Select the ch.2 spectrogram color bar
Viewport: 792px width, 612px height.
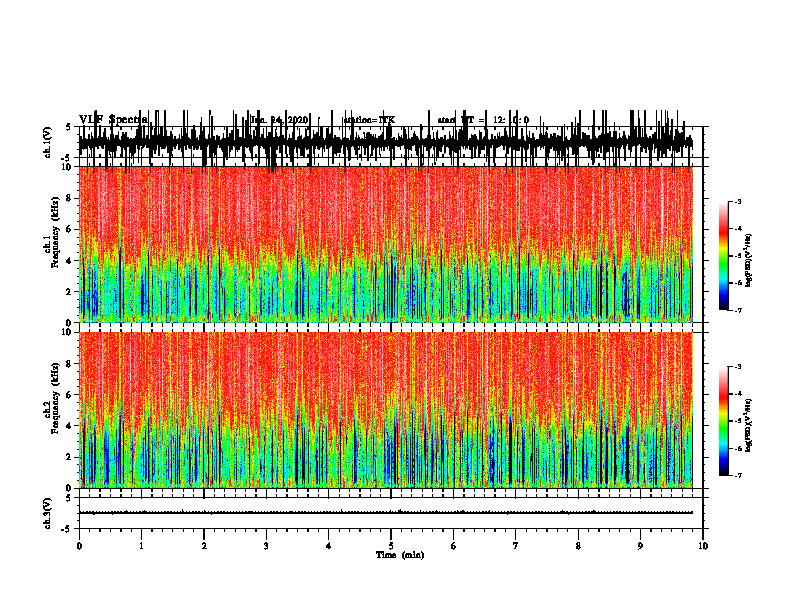pos(724,421)
